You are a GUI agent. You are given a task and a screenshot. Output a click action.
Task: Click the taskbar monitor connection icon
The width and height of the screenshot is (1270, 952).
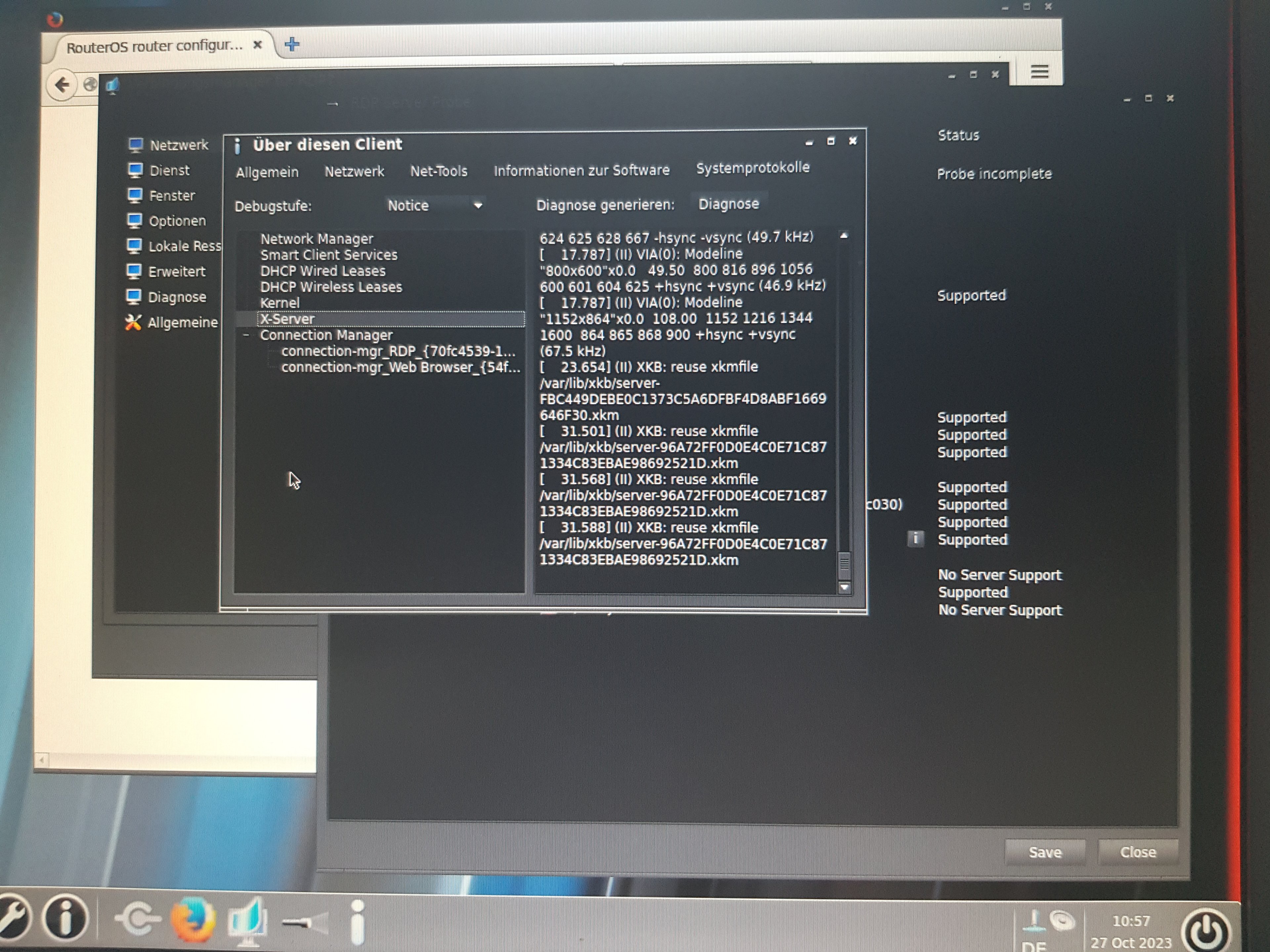[247, 921]
